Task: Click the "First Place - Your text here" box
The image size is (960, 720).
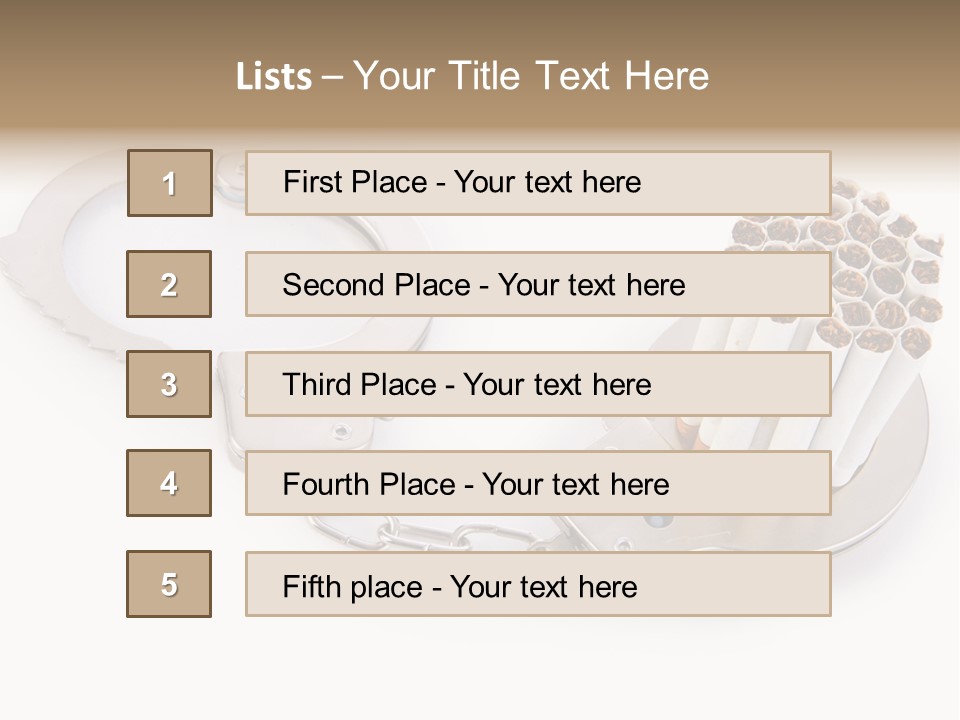Action: click(x=538, y=183)
